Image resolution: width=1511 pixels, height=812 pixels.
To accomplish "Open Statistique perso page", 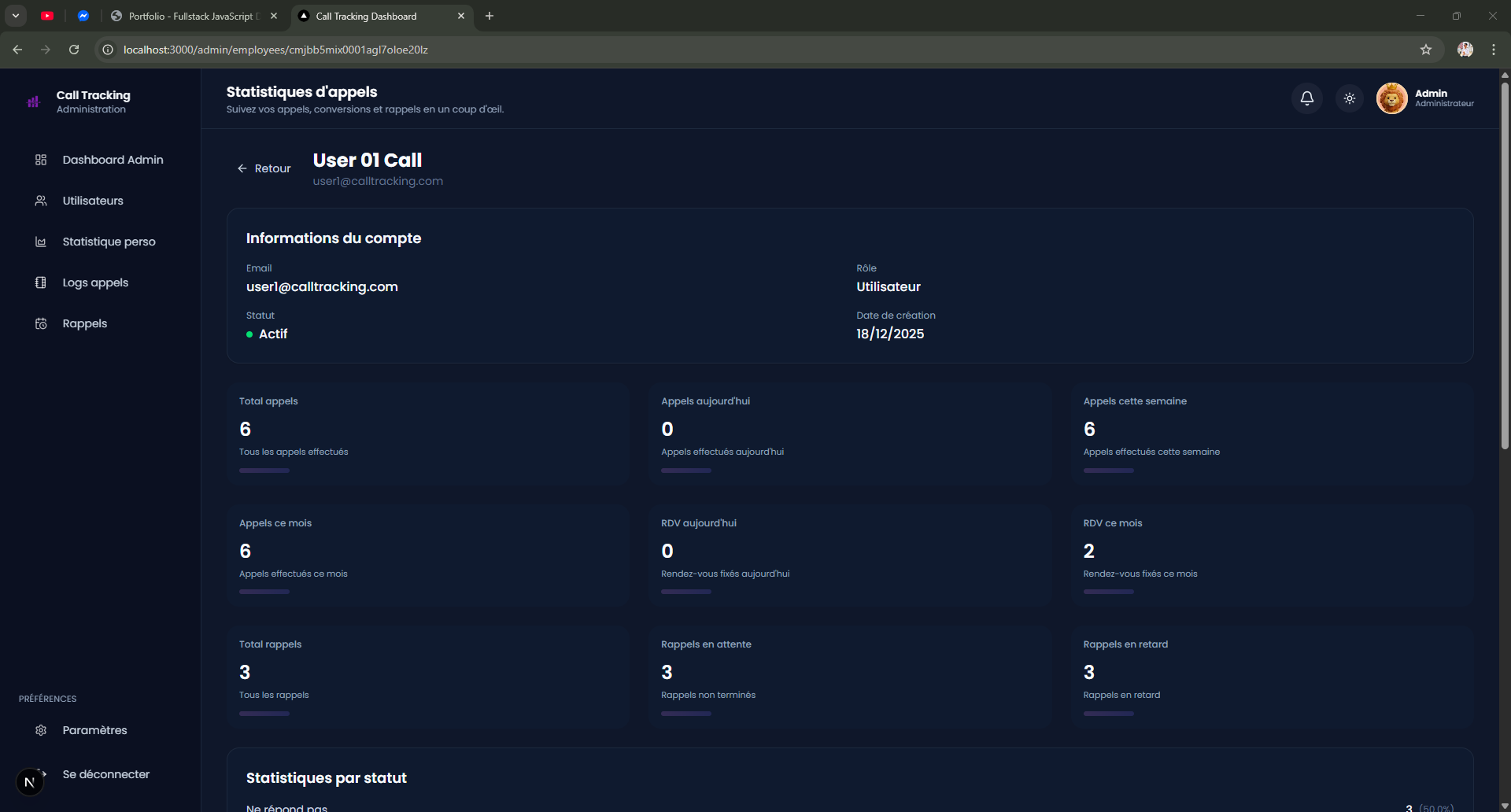I will click(x=109, y=242).
